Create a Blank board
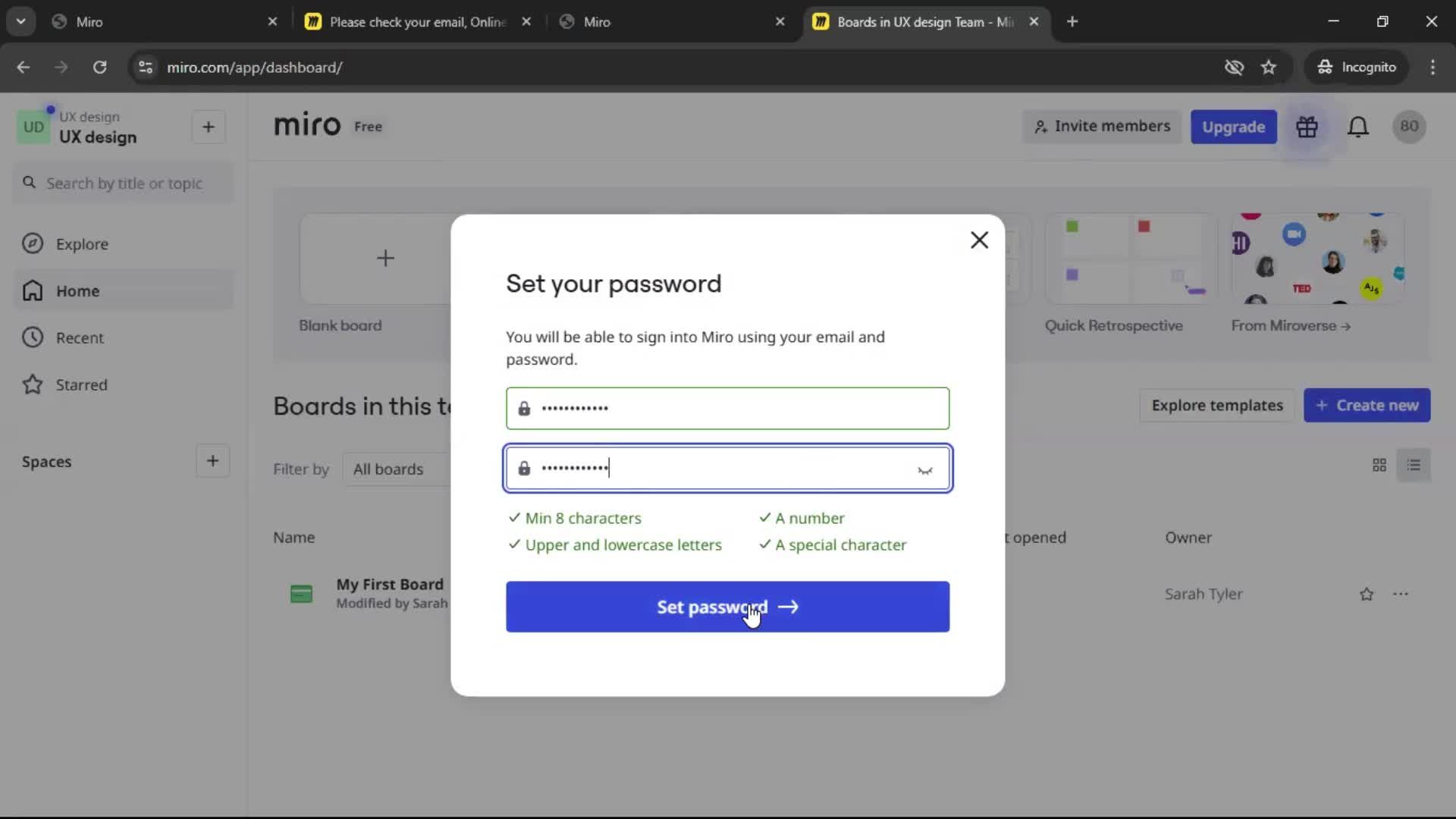1456x819 pixels. (x=376, y=259)
